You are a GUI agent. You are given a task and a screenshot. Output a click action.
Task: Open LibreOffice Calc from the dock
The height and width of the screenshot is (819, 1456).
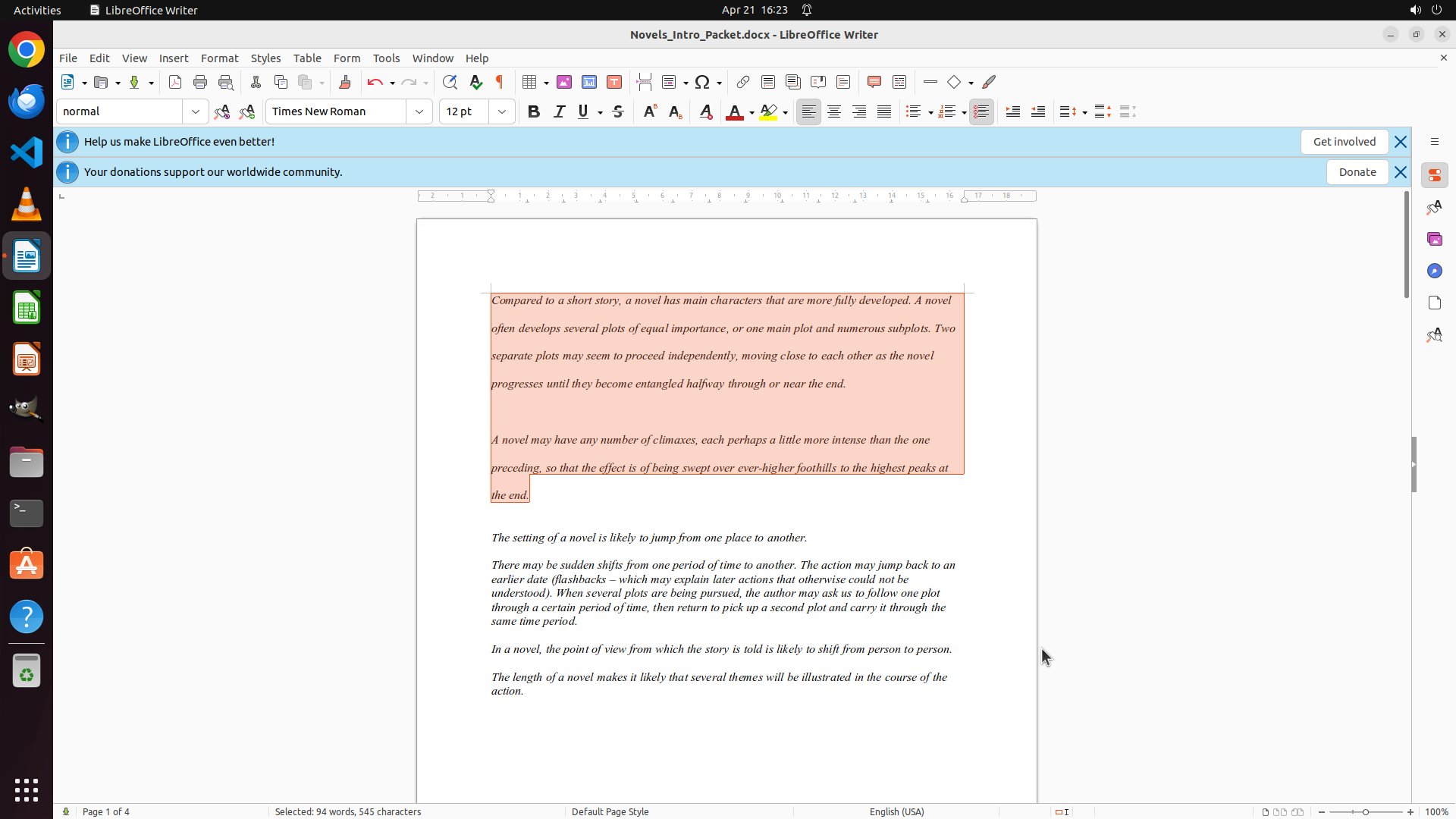point(27,309)
